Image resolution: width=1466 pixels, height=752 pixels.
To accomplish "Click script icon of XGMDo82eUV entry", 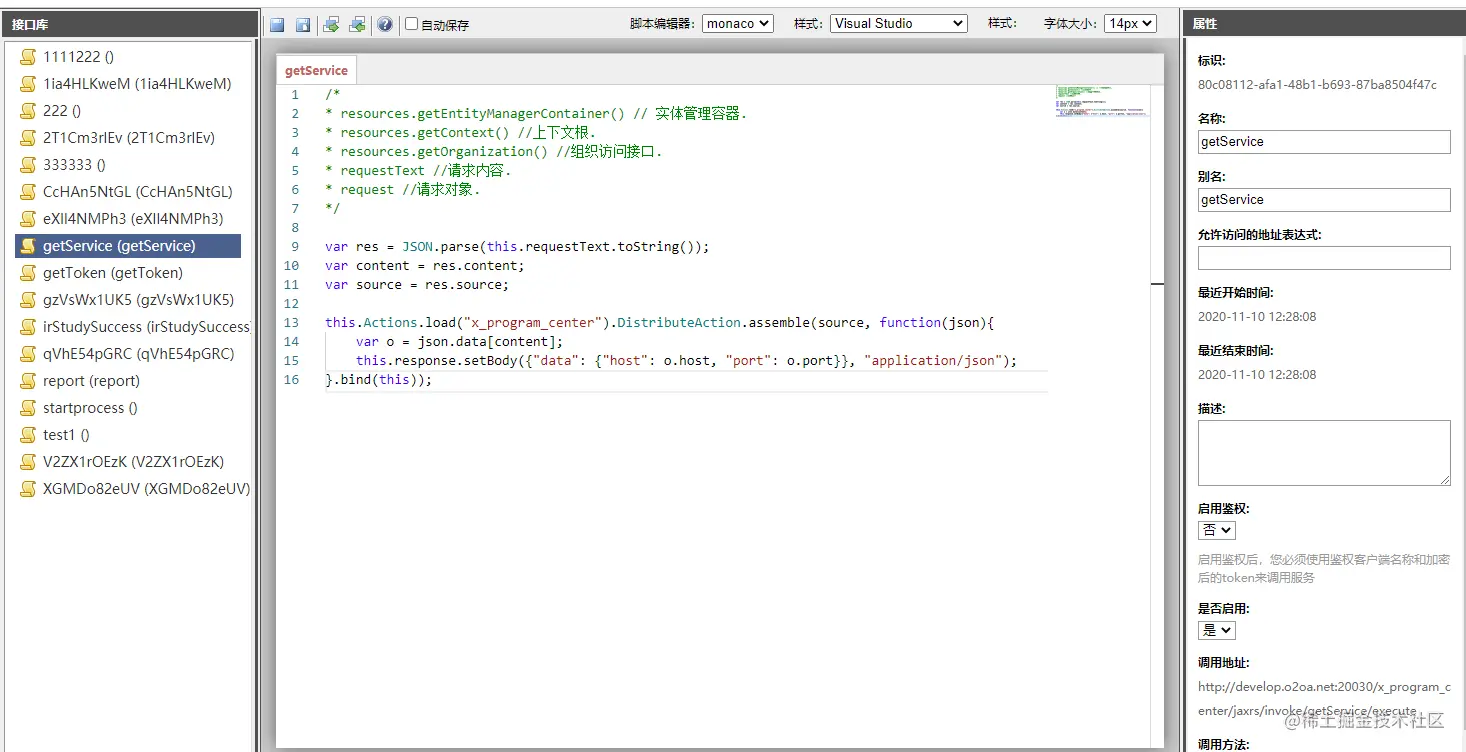I will pyautogui.click(x=28, y=489).
